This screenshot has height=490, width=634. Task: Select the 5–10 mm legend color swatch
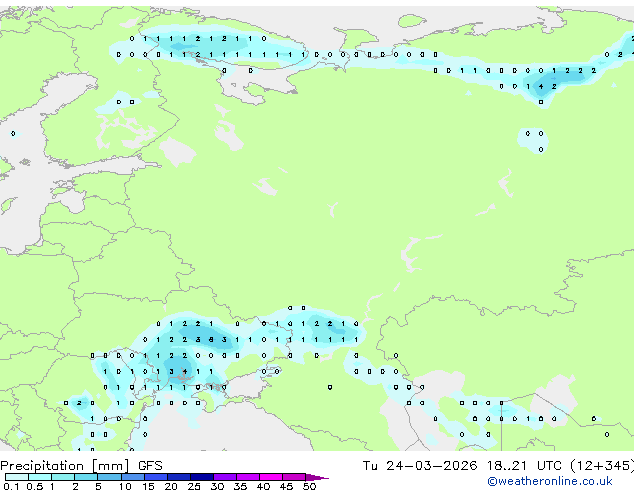[x=109, y=477]
